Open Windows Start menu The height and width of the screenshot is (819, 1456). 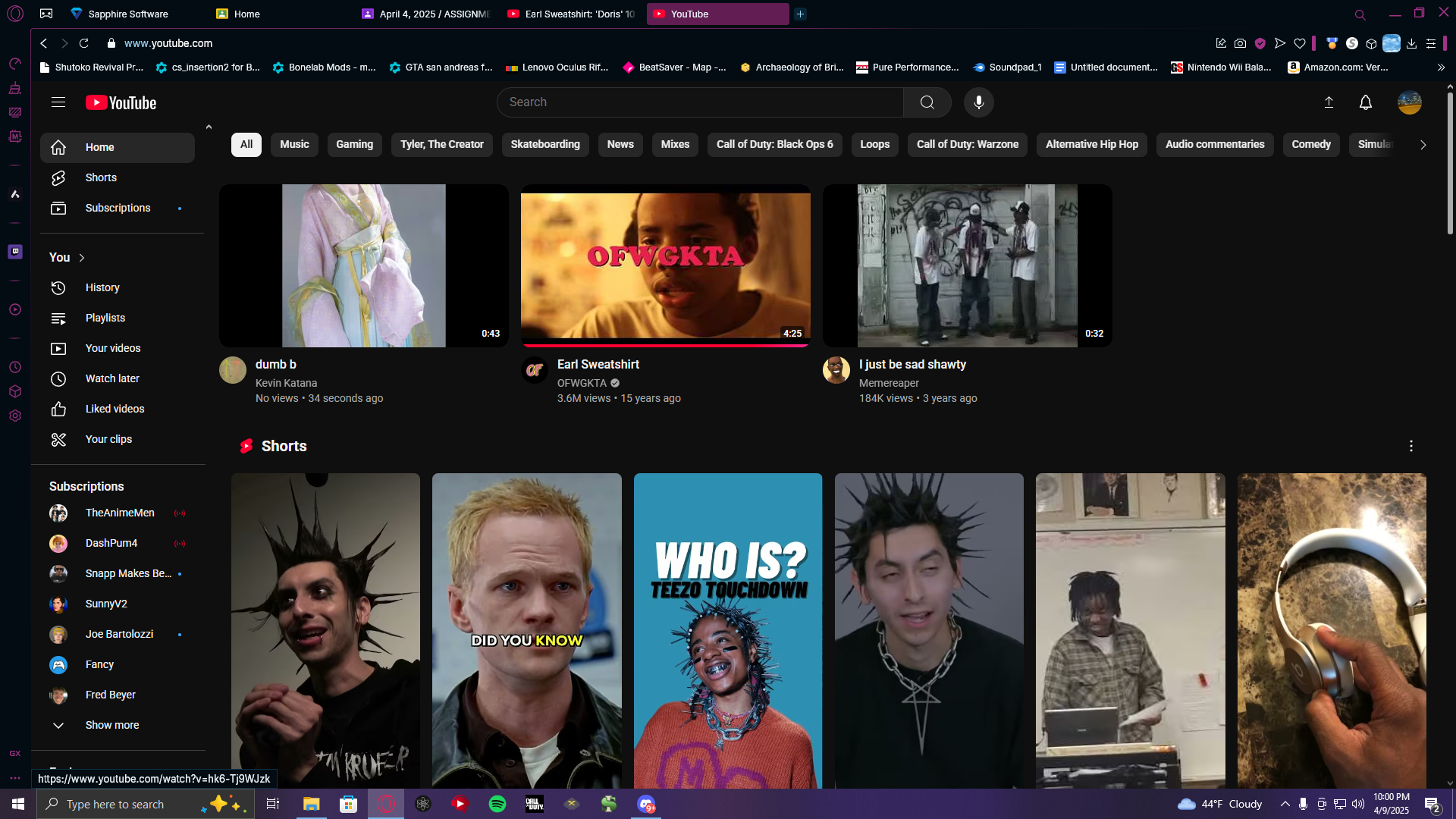pos(18,804)
